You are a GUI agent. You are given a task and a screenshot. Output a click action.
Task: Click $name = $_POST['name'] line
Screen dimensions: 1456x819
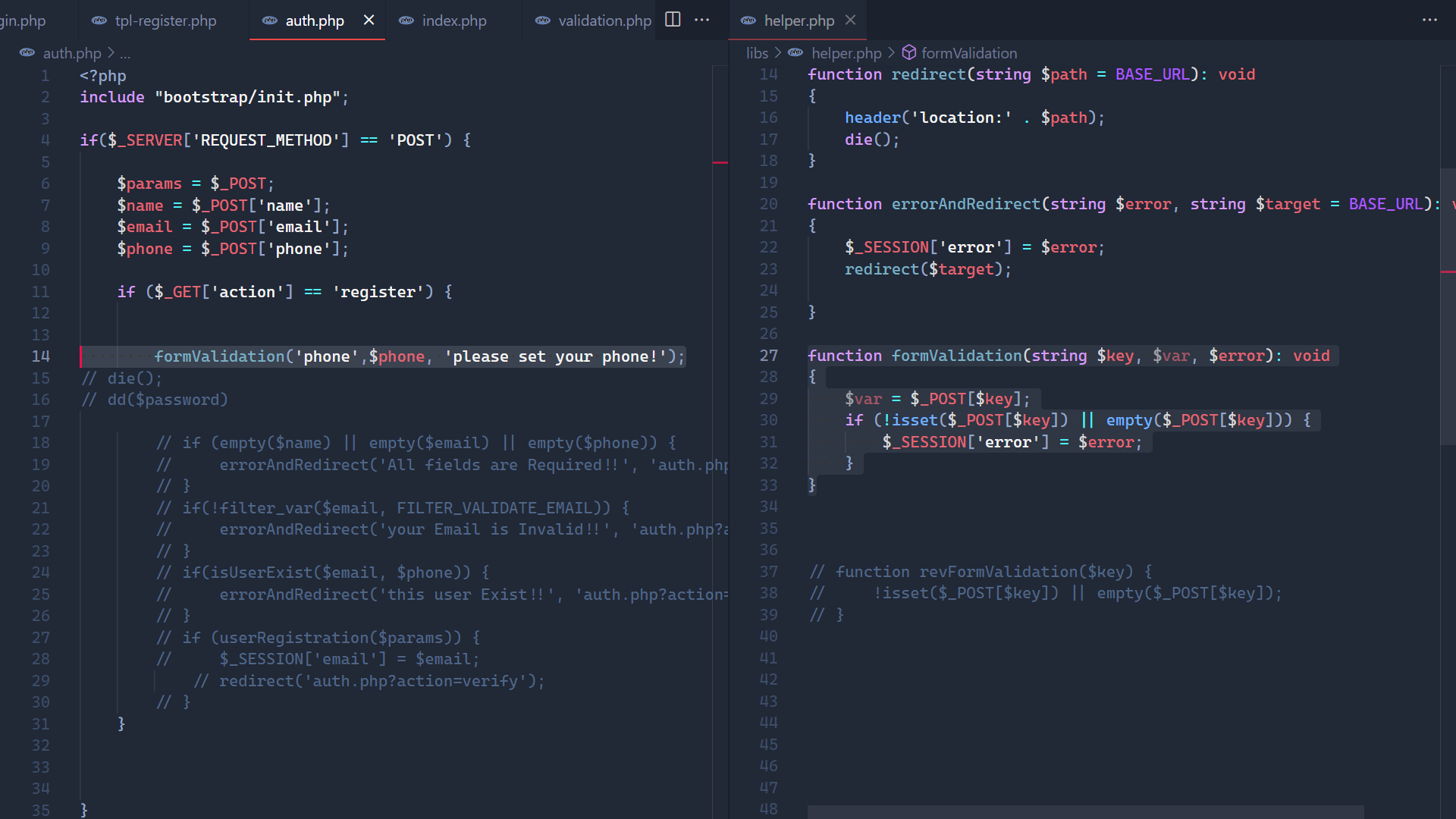click(224, 206)
